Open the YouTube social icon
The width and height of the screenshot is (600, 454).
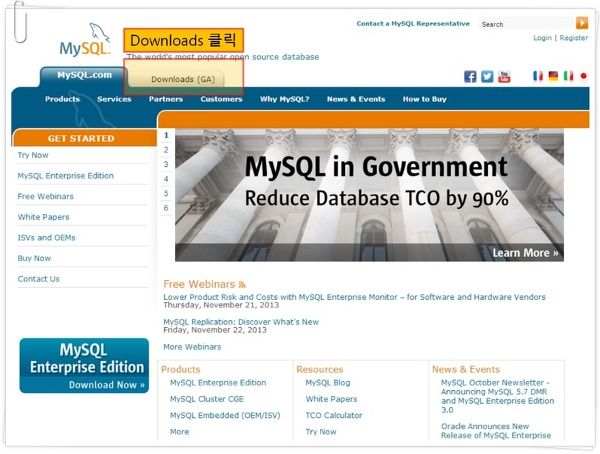tap(504, 77)
